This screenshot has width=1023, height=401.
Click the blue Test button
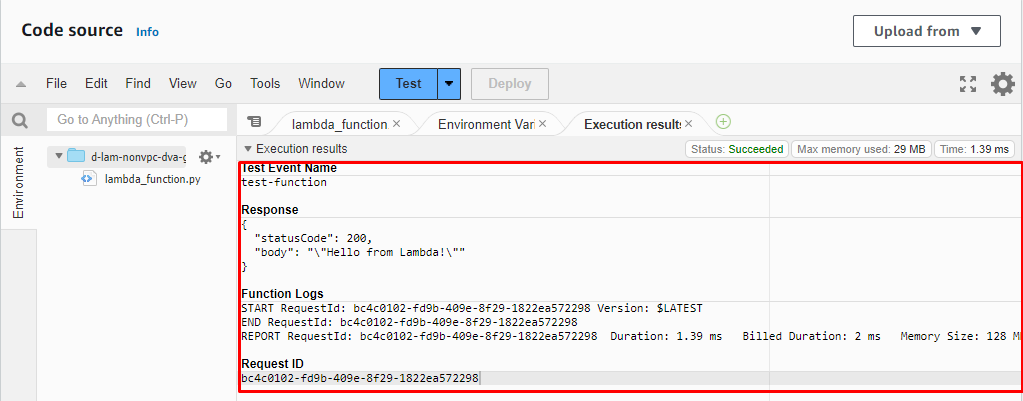tap(408, 84)
